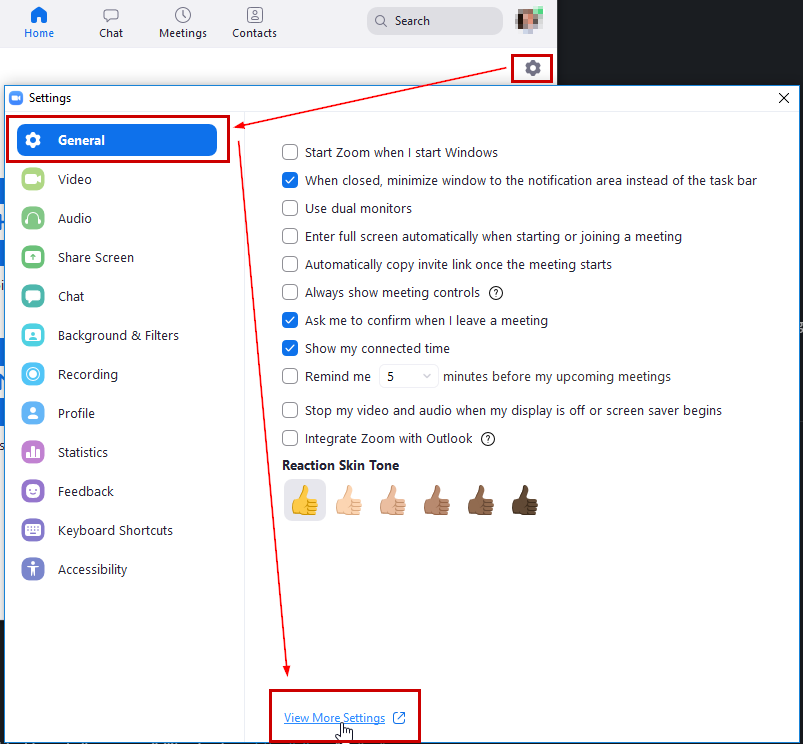Viewport: 803px width, 744px height.
Task: Select the medium skin tone thumbs-up
Action: point(437,500)
